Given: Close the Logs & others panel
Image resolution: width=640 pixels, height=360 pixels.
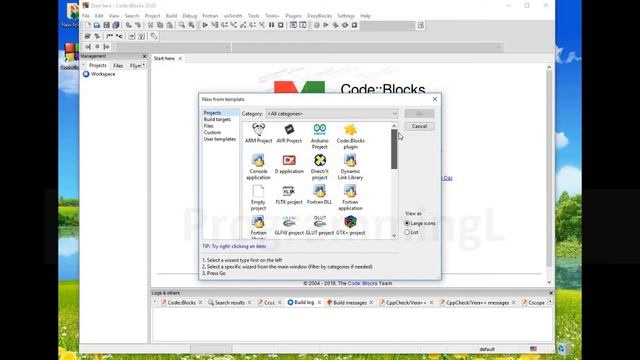Looking at the screenshot, I should (551, 293).
